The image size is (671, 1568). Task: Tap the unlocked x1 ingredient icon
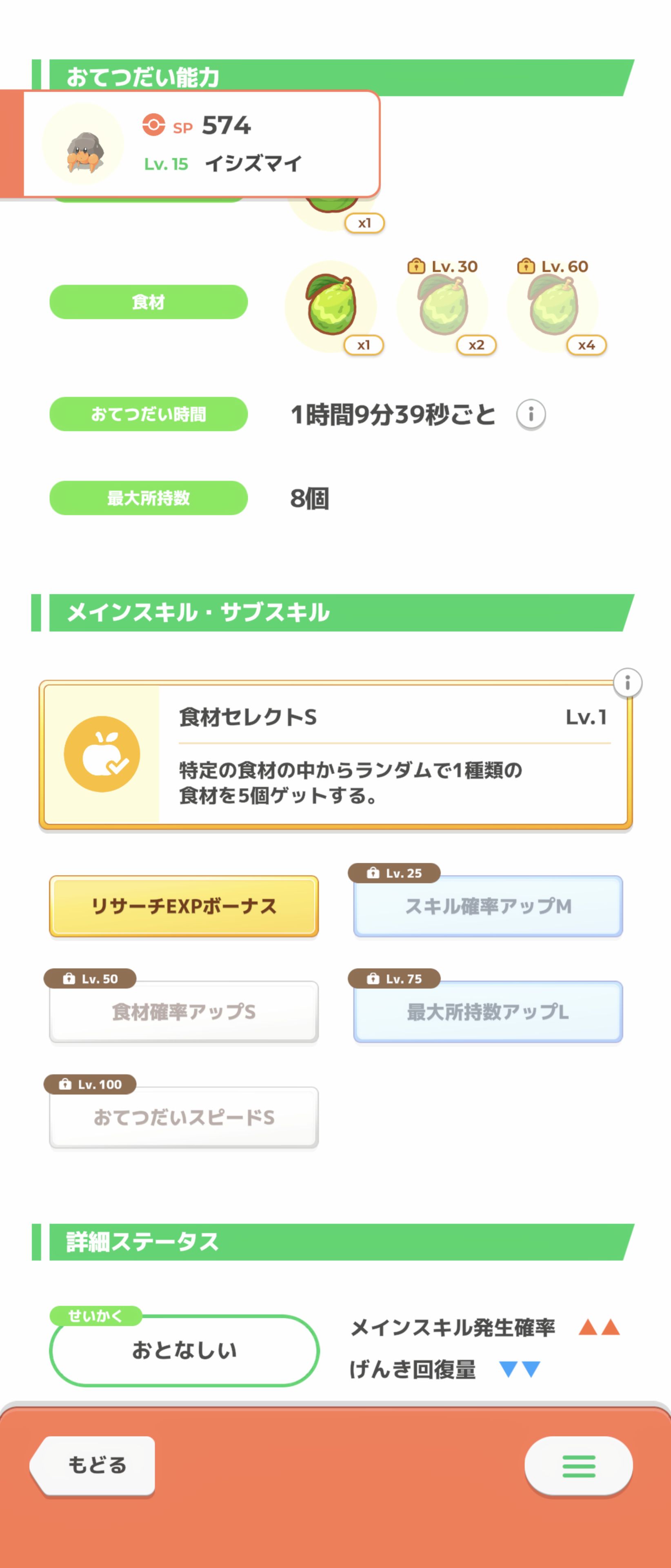click(x=331, y=305)
